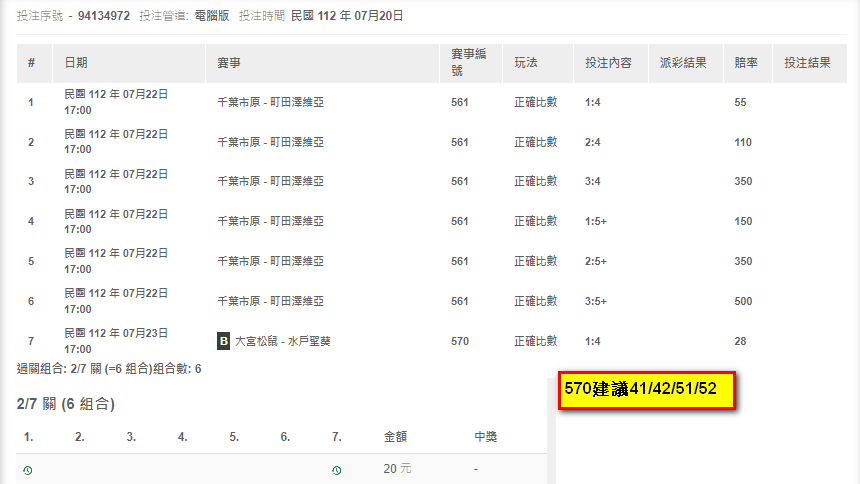Click the bet content 2:5+

[596, 261]
